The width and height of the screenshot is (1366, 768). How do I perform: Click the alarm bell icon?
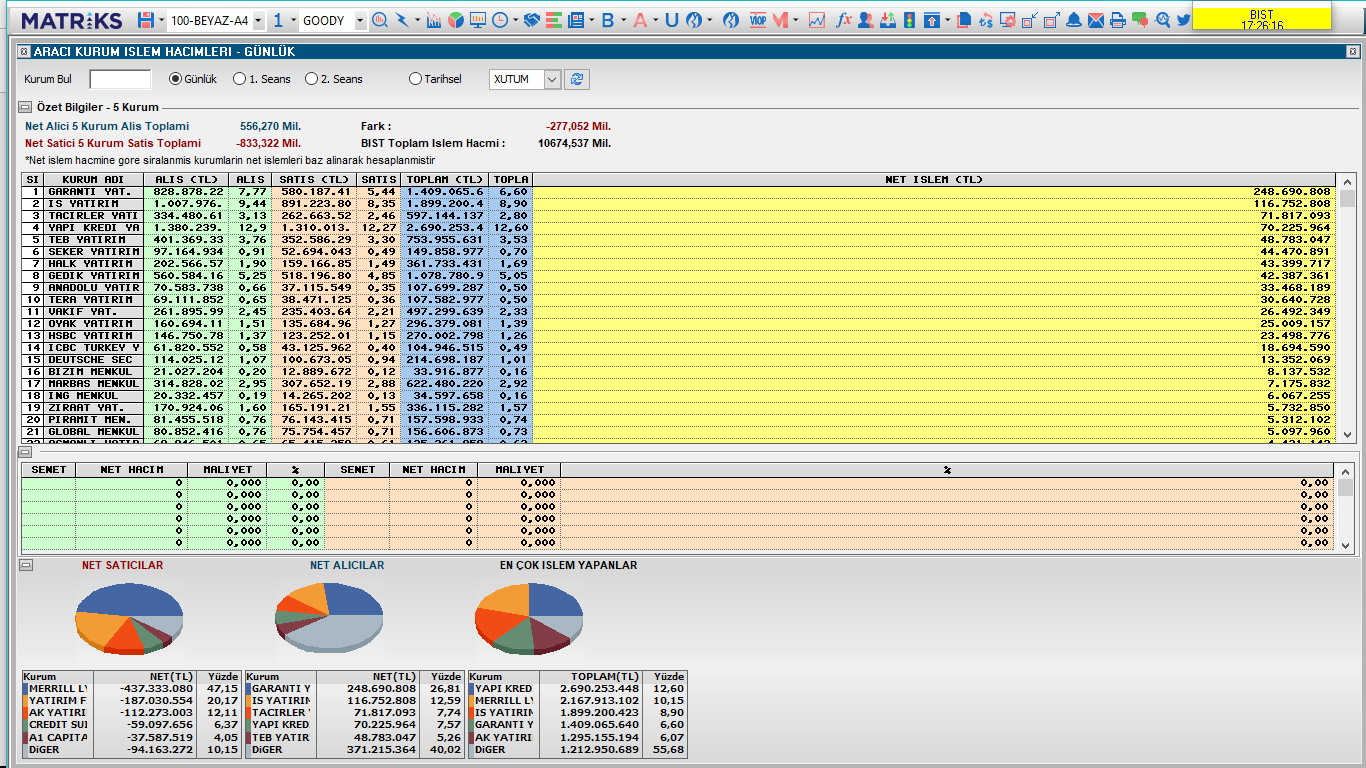tap(1074, 20)
